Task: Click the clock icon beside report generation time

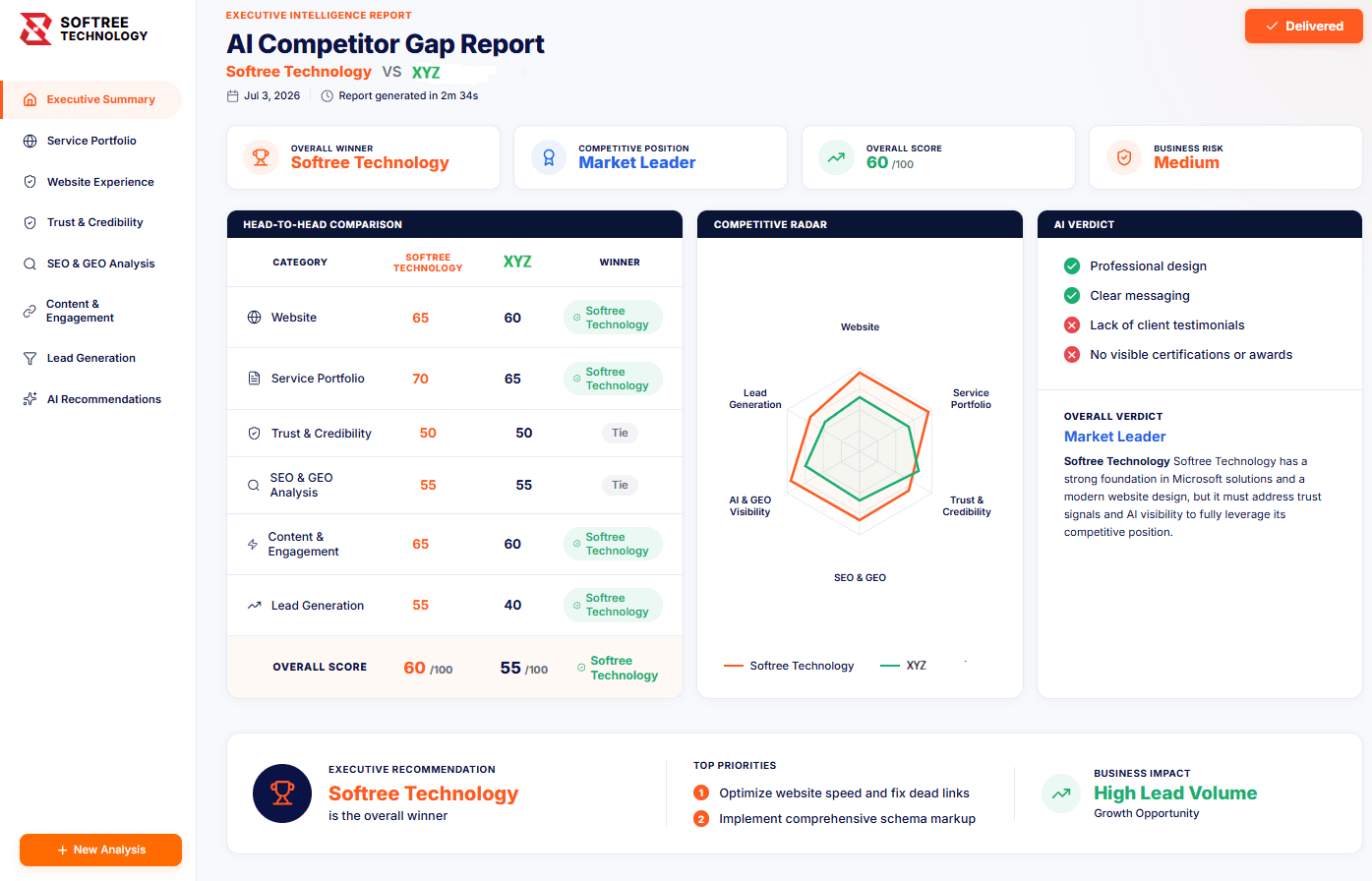Action: pos(328,95)
